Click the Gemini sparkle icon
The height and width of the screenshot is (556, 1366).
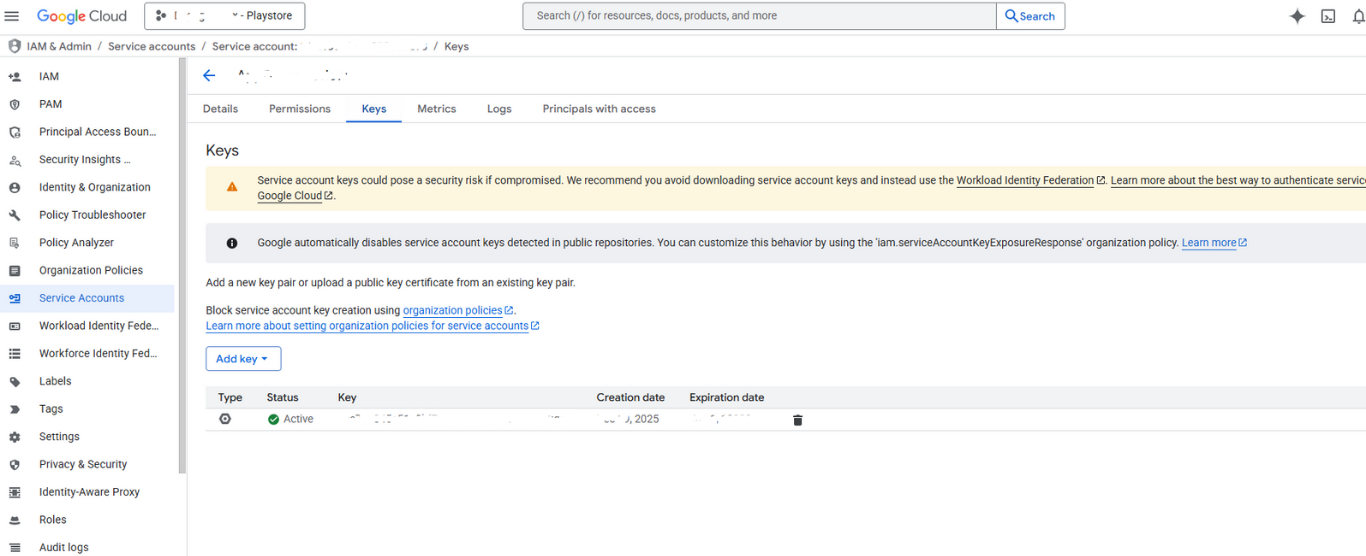[1297, 16]
